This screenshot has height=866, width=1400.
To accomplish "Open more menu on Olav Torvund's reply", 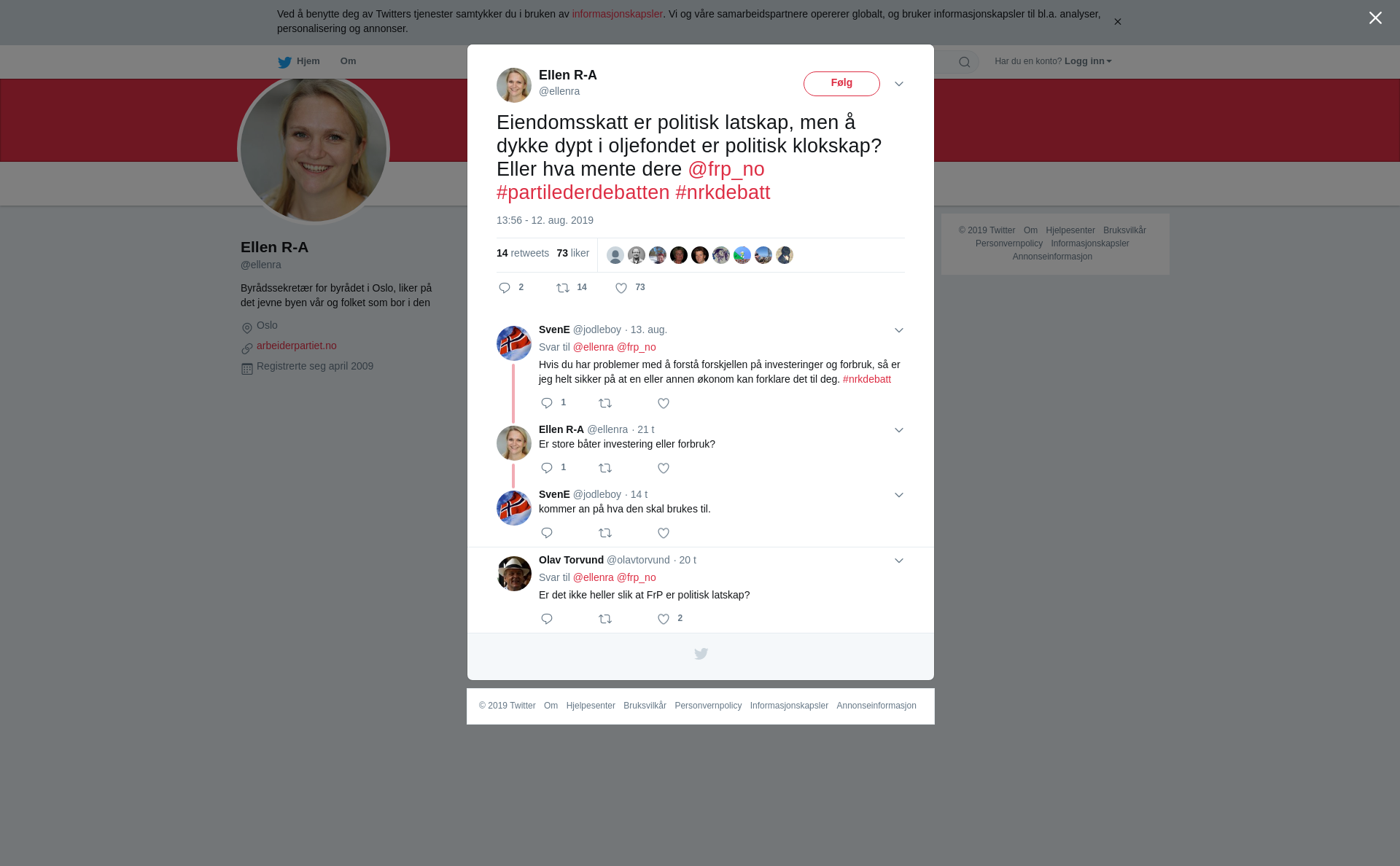I will pos(899,561).
